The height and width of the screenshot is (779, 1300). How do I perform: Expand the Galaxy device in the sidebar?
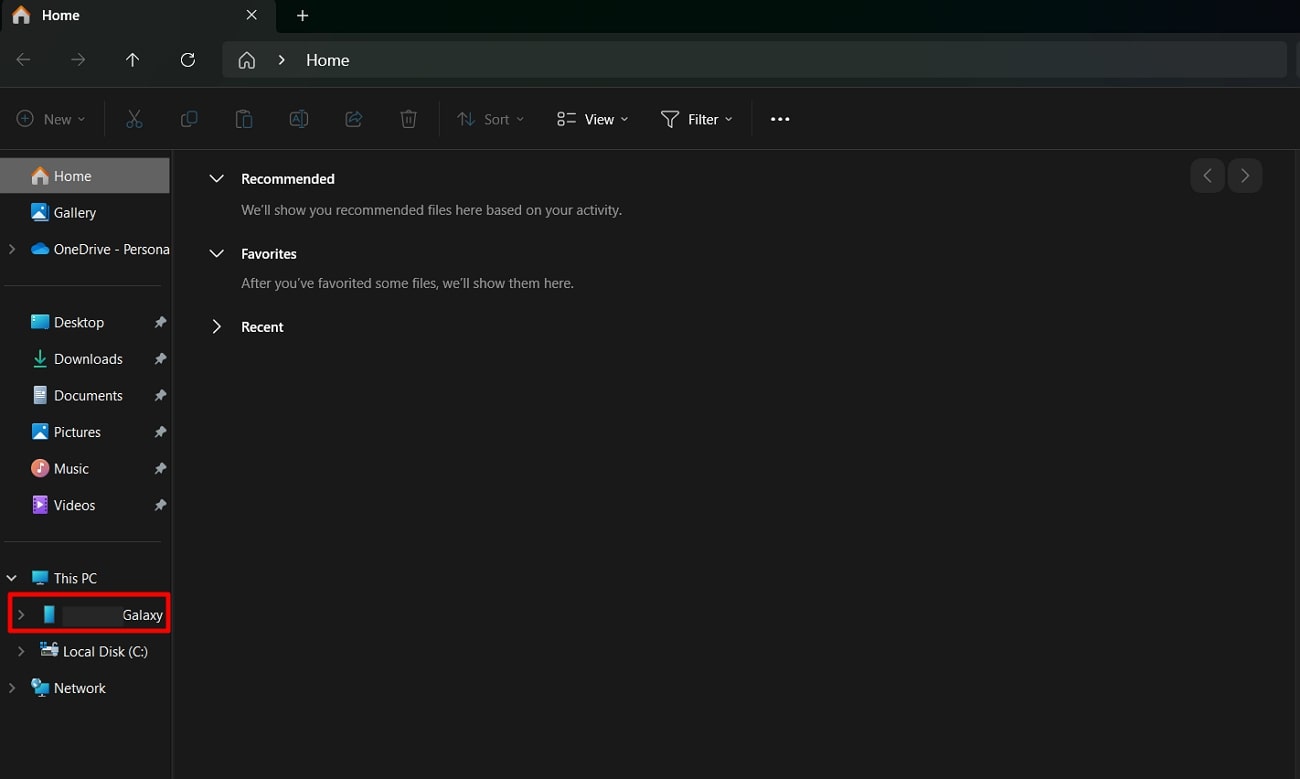point(22,614)
